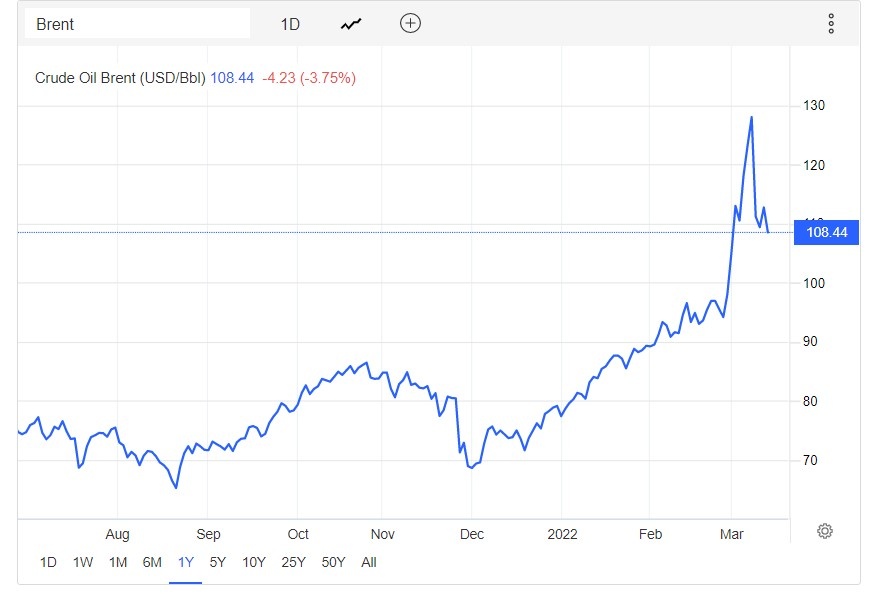885x594 pixels.
Task: Select the 1W time range
Action: (83, 562)
